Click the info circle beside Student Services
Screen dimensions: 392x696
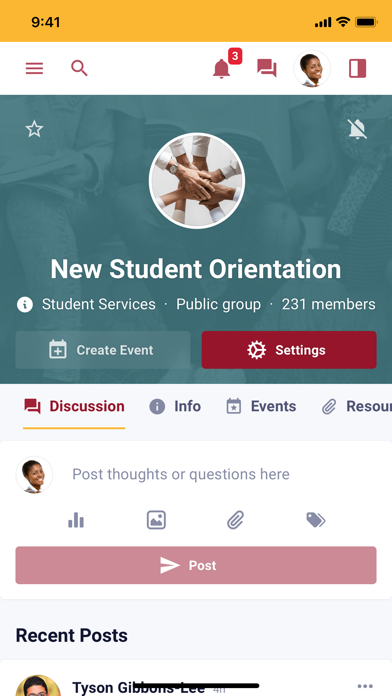[25, 304]
